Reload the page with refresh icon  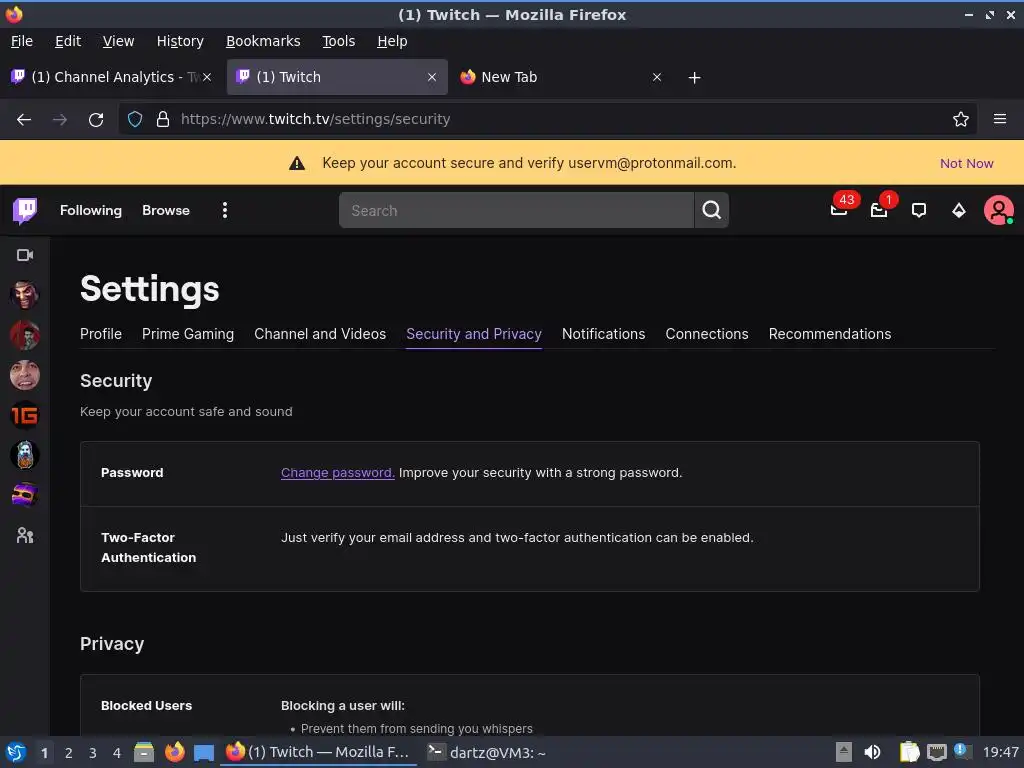(x=96, y=120)
